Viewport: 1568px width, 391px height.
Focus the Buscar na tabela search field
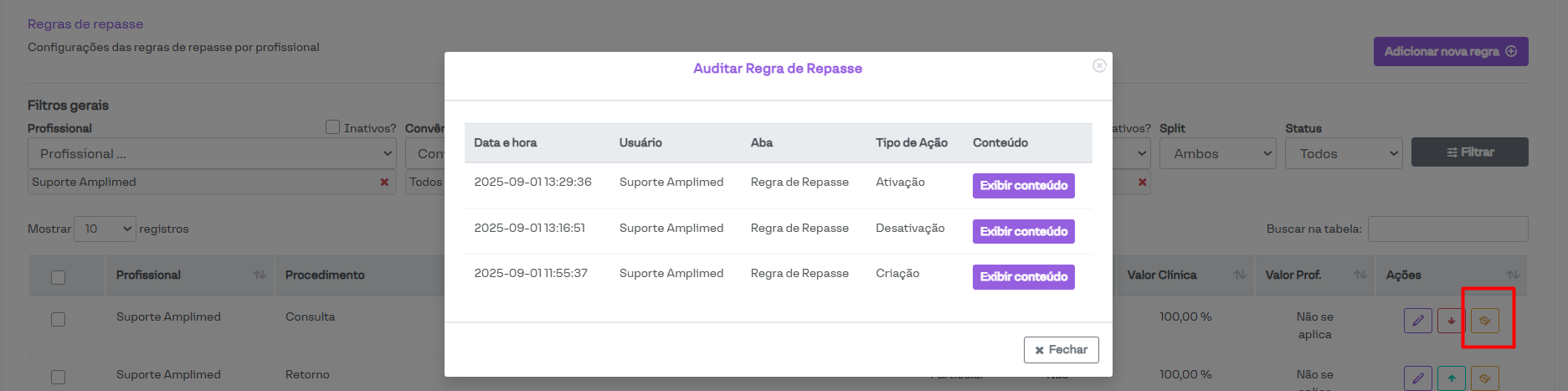[x=1447, y=229]
